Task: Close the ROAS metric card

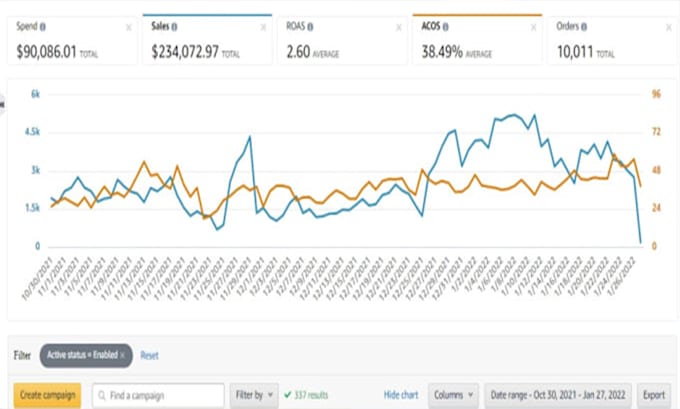Action: coord(397,27)
